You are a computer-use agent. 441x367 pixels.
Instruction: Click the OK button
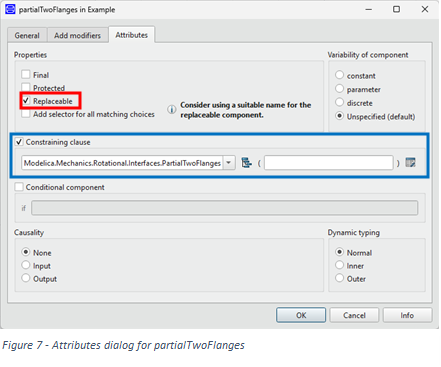(x=301, y=315)
